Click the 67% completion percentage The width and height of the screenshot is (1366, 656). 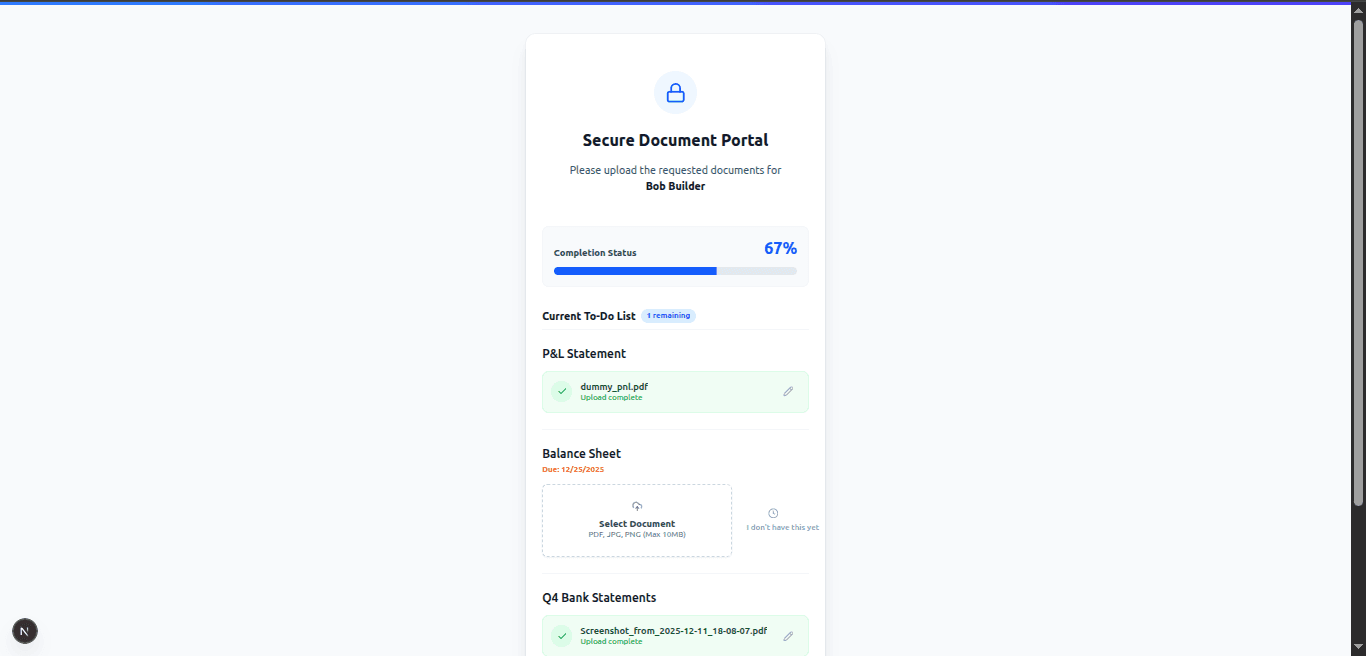(780, 249)
